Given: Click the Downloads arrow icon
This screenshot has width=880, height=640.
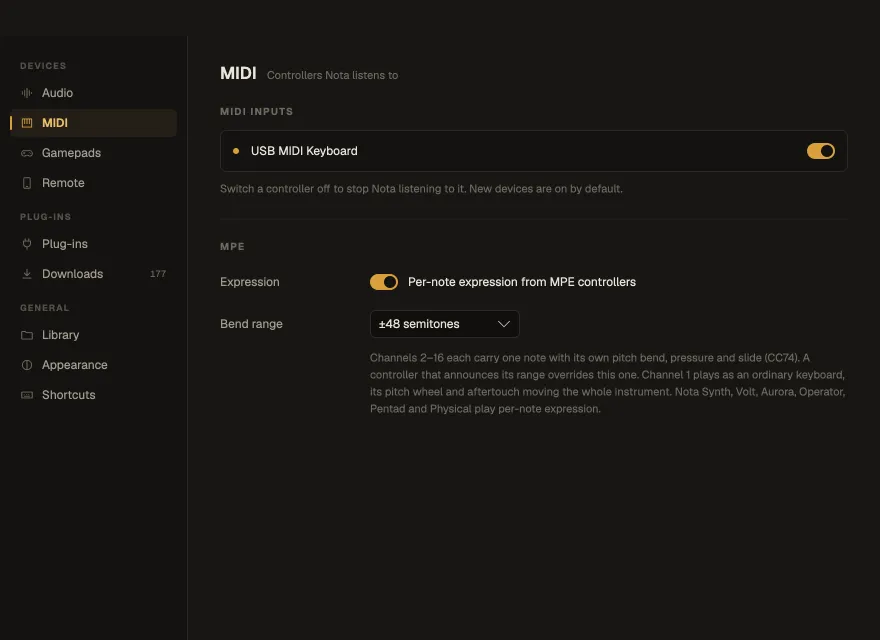Looking at the screenshot, I should click(26, 274).
